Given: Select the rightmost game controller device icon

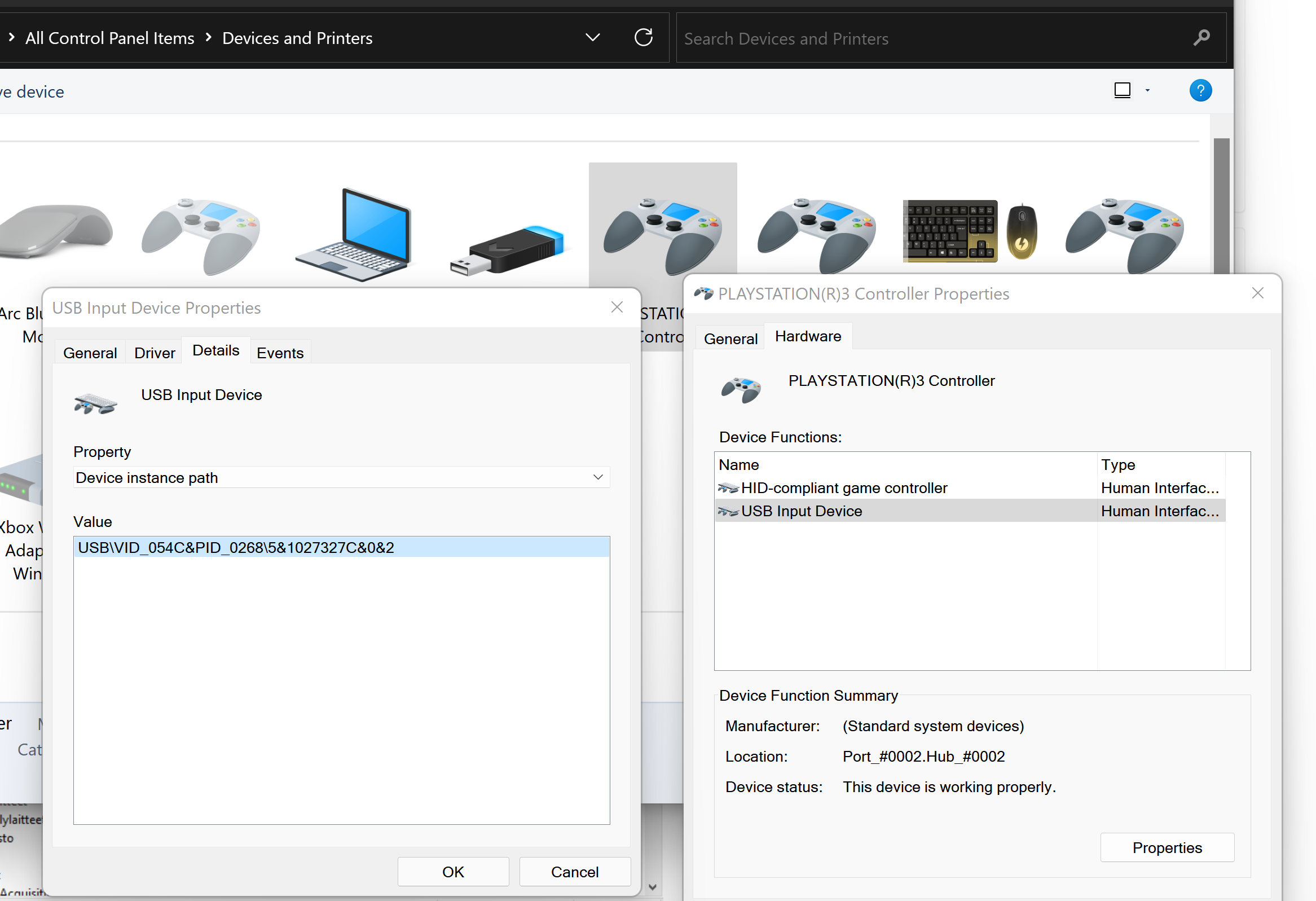Looking at the screenshot, I should [x=1125, y=236].
